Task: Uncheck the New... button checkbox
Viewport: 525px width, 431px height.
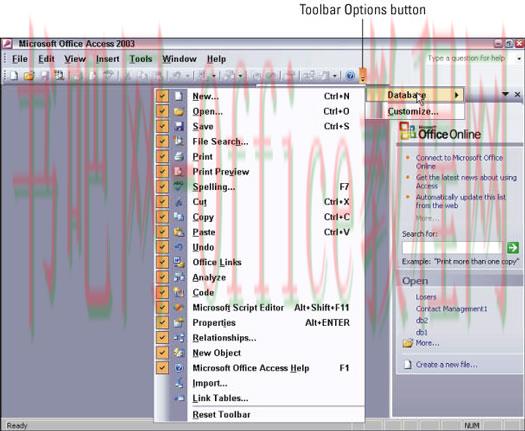Action: 162,96
